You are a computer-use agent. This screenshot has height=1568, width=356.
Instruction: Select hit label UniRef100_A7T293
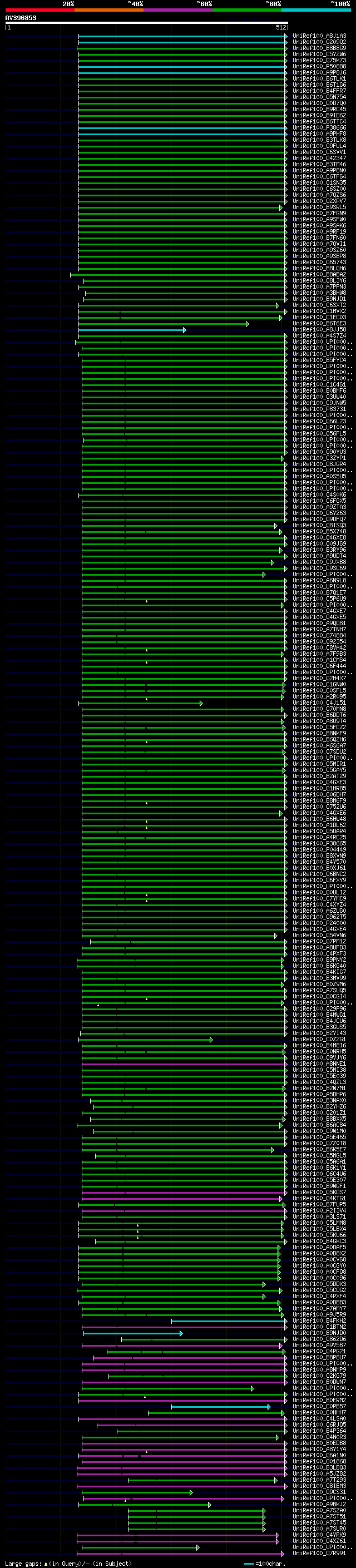point(319,1480)
